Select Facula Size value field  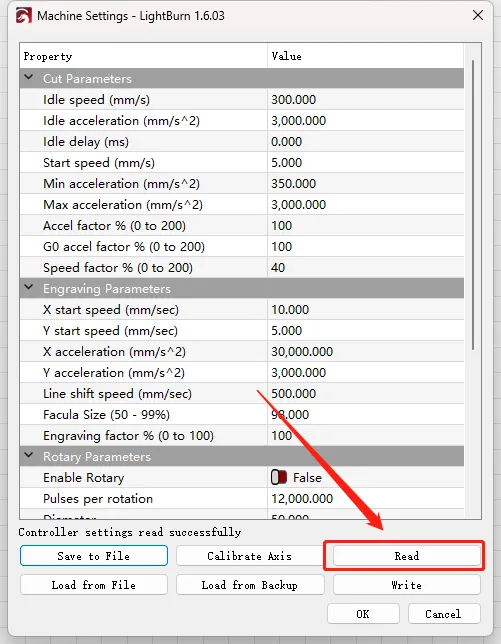click(x=366, y=414)
